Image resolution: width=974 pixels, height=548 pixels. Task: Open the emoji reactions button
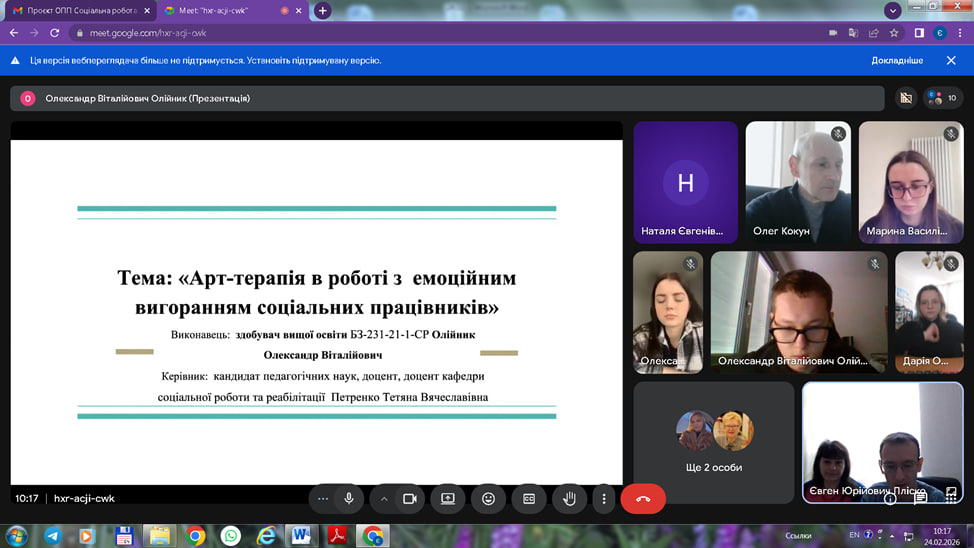point(488,498)
